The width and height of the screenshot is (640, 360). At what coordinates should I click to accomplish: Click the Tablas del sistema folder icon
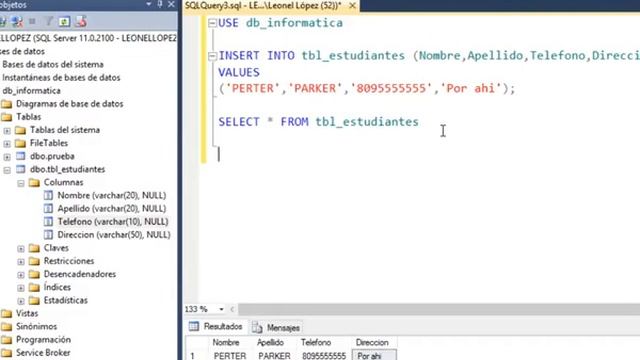(20, 130)
